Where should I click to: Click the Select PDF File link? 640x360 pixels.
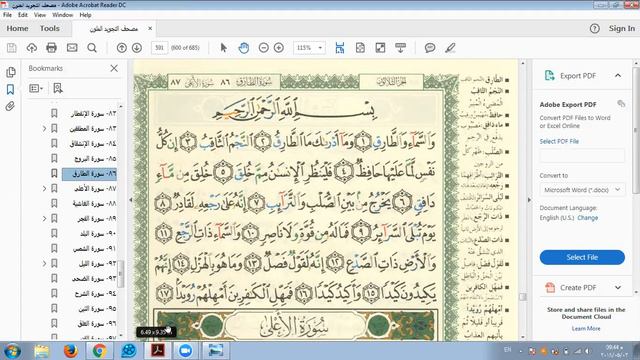[x=559, y=141]
